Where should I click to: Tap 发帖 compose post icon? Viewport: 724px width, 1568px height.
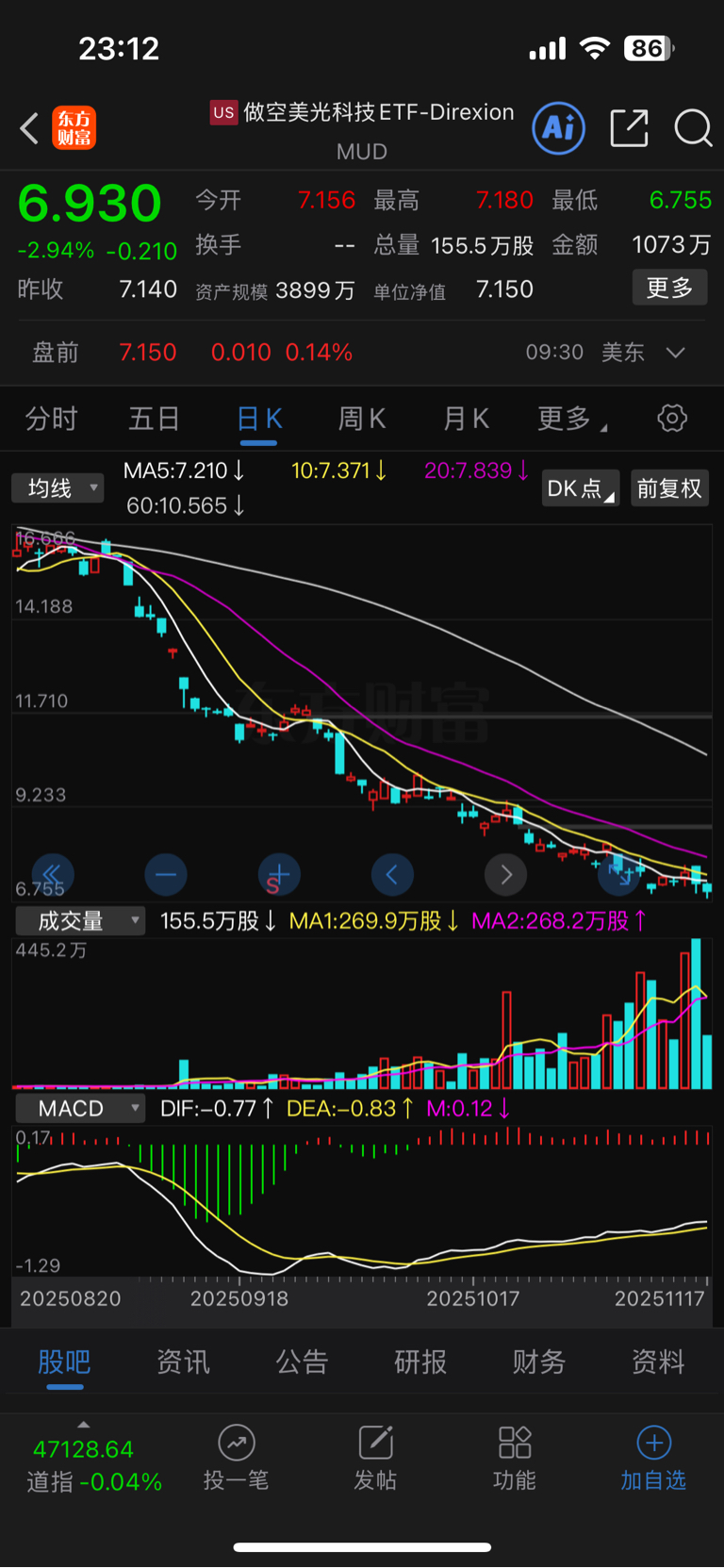click(x=375, y=1443)
